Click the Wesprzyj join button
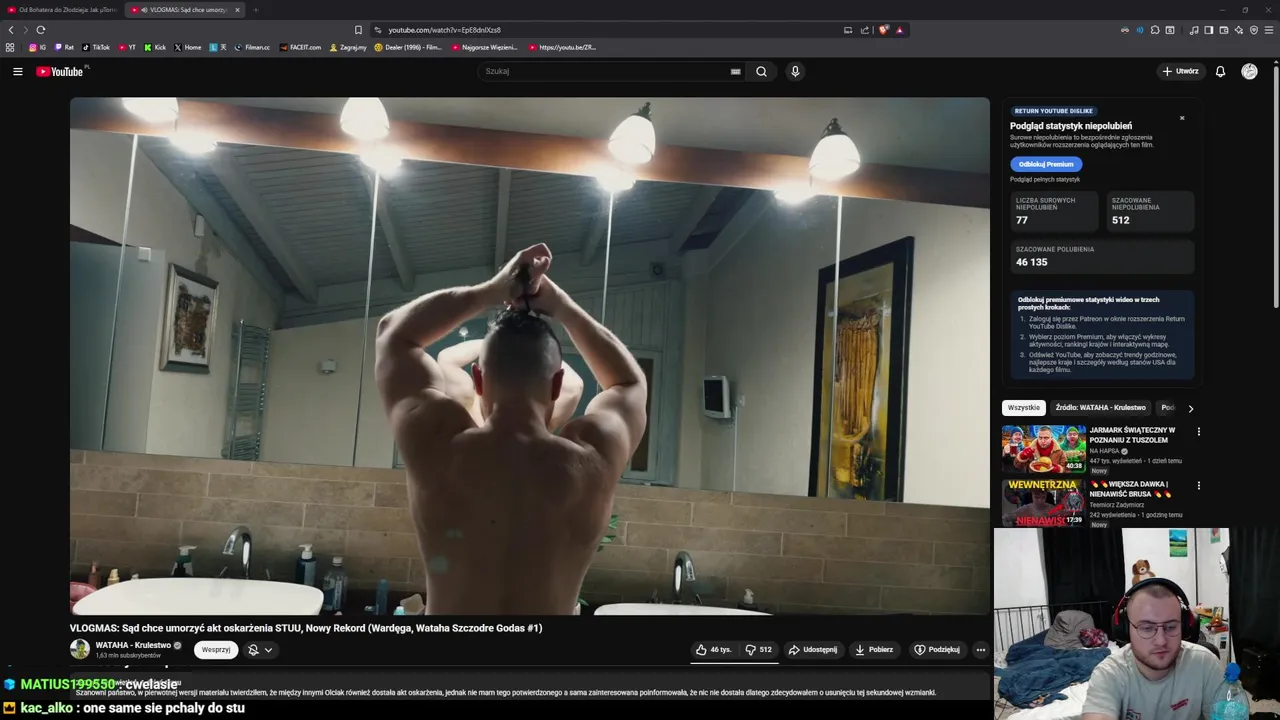 tap(216, 649)
